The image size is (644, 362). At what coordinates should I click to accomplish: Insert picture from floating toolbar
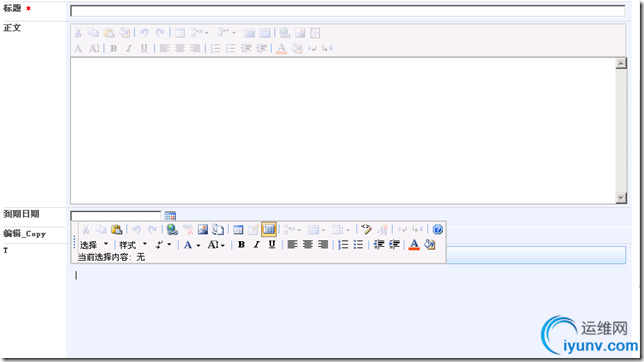(203, 229)
